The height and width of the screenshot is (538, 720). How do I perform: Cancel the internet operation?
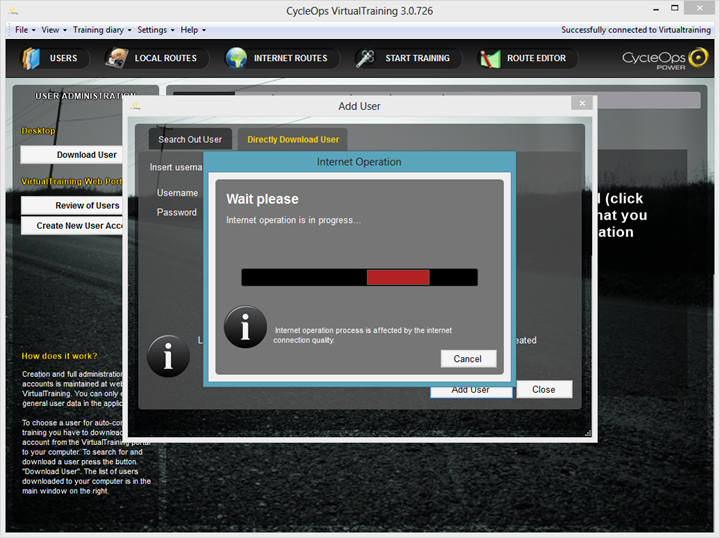468,359
